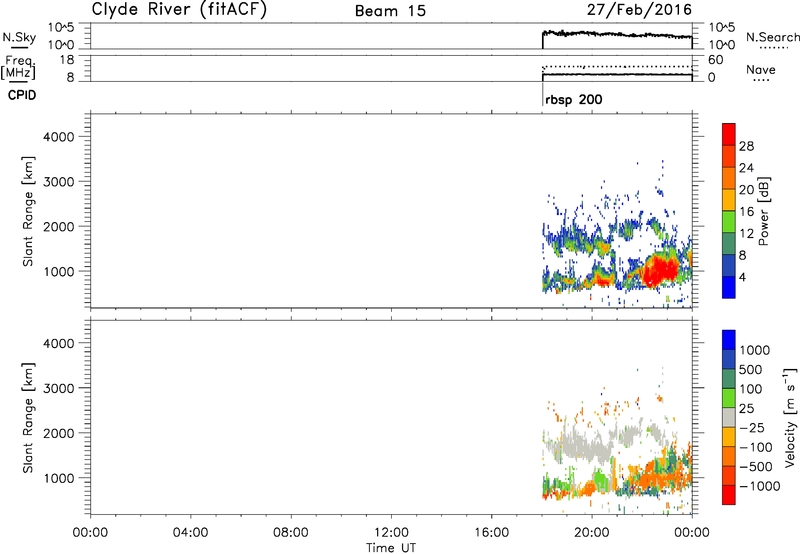Click the '16:00' time tick label
Screen dimensions: 800x554
pyautogui.click(x=491, y=533)
